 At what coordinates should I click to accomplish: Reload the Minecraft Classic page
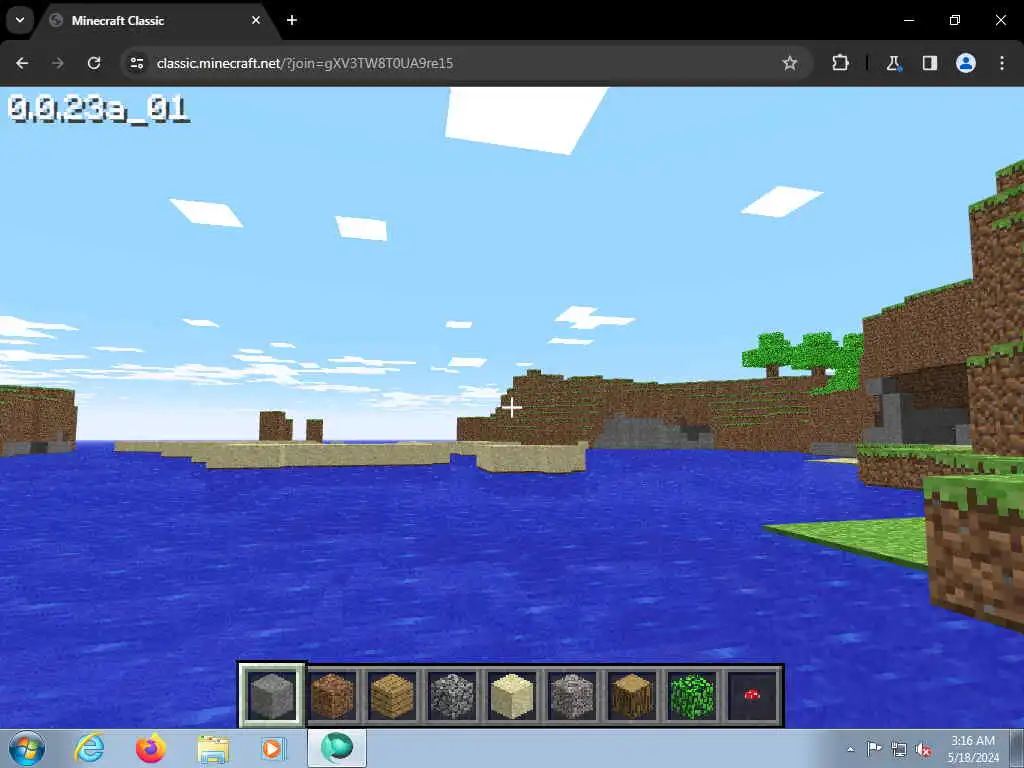94,63
